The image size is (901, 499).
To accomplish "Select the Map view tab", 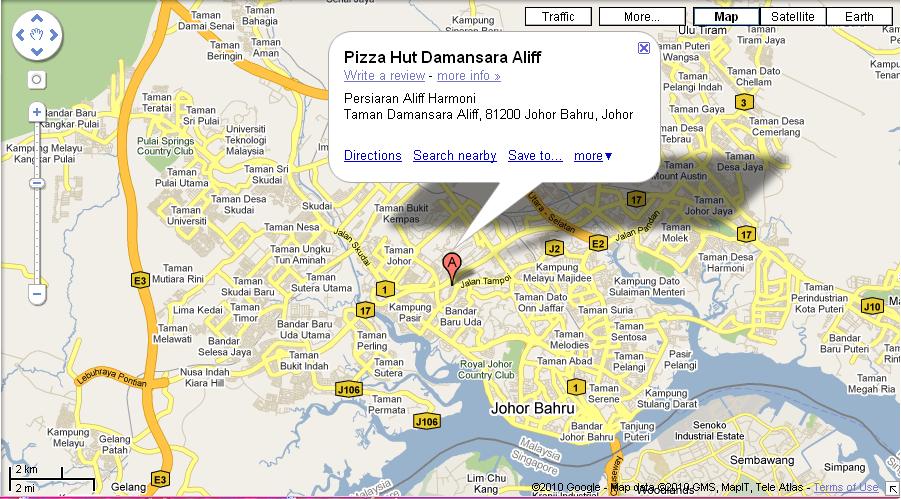I will click(x=726, y=17).
